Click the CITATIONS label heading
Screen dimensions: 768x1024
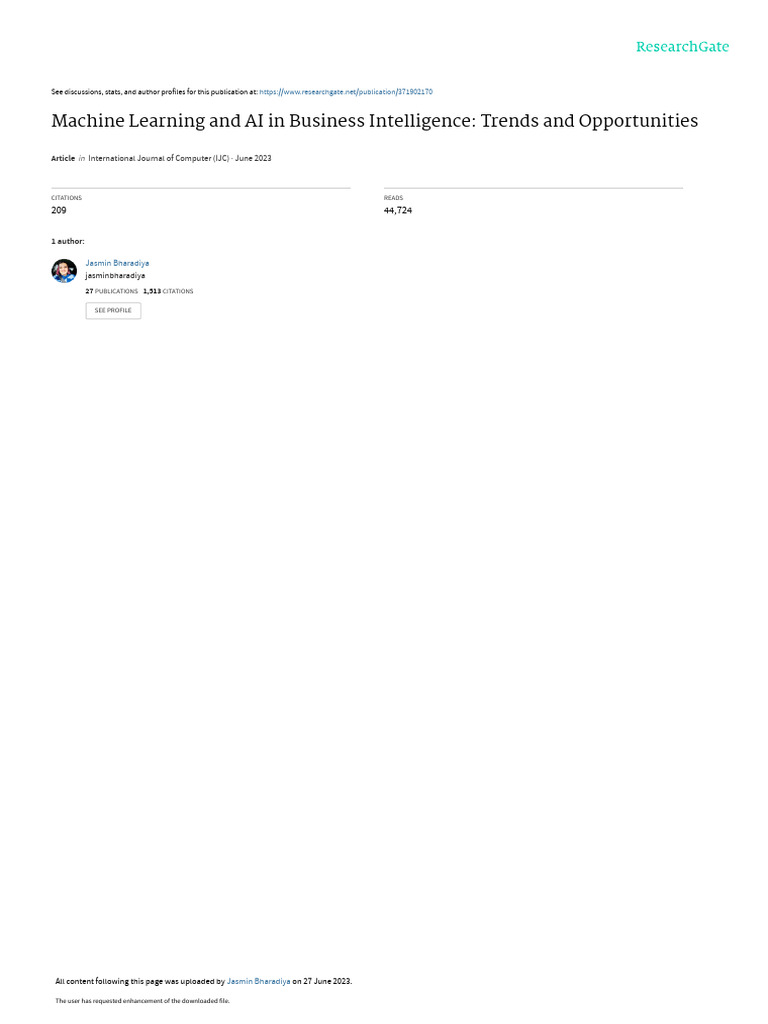67,198
